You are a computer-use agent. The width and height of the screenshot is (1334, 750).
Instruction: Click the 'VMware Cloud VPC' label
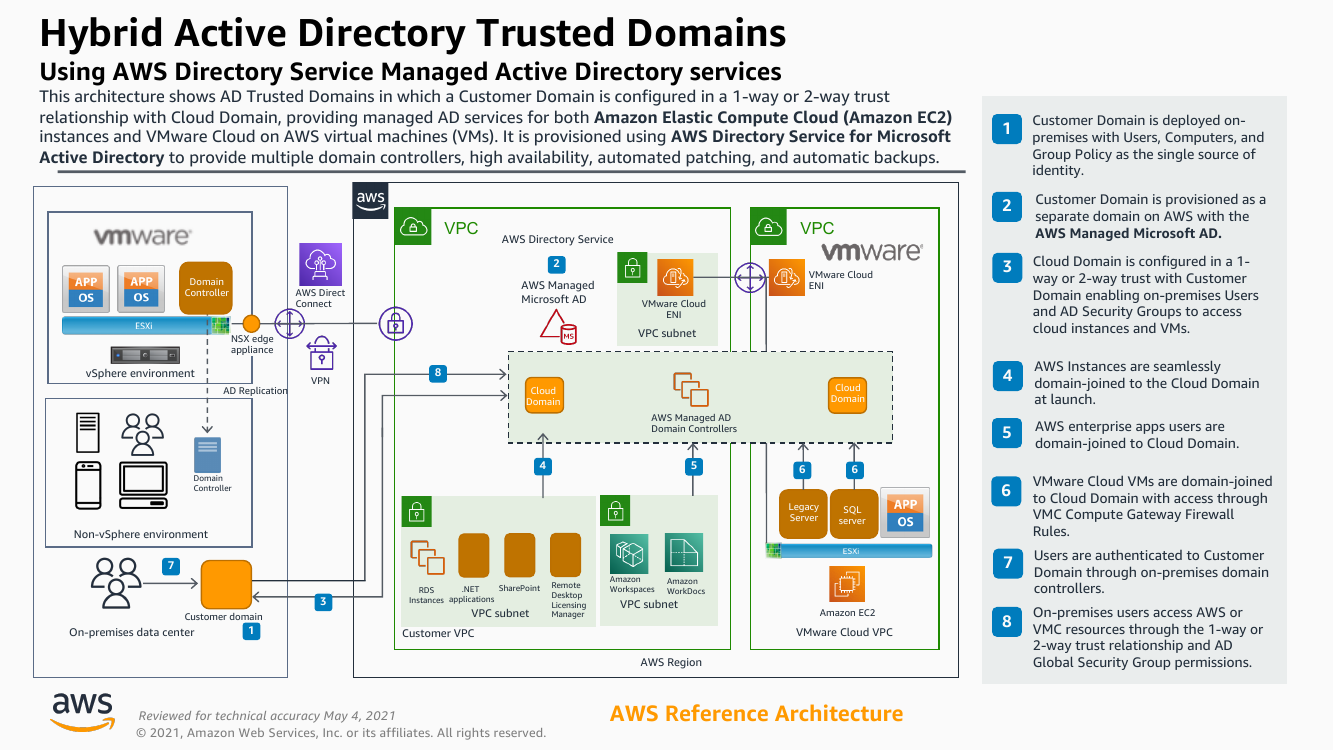pyautogui.click(x=844, y=632)
